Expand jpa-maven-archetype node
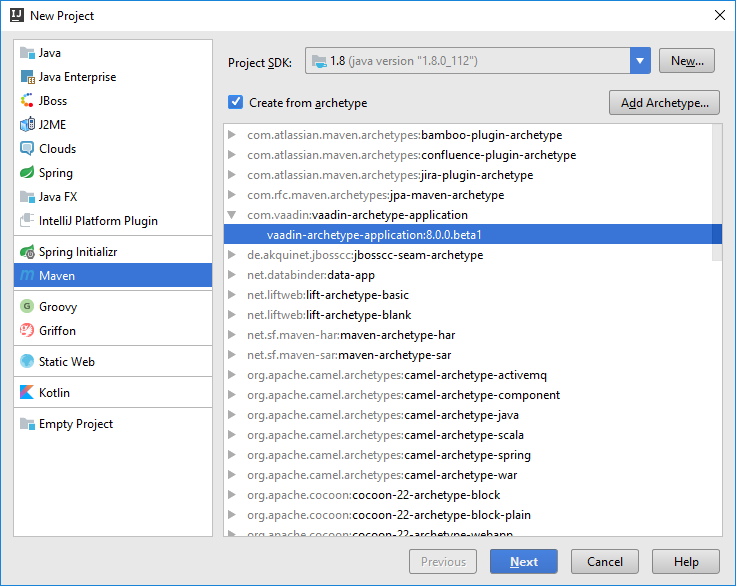Image resolution: width=736 pixels, height=586 pixels. point(231,194)
